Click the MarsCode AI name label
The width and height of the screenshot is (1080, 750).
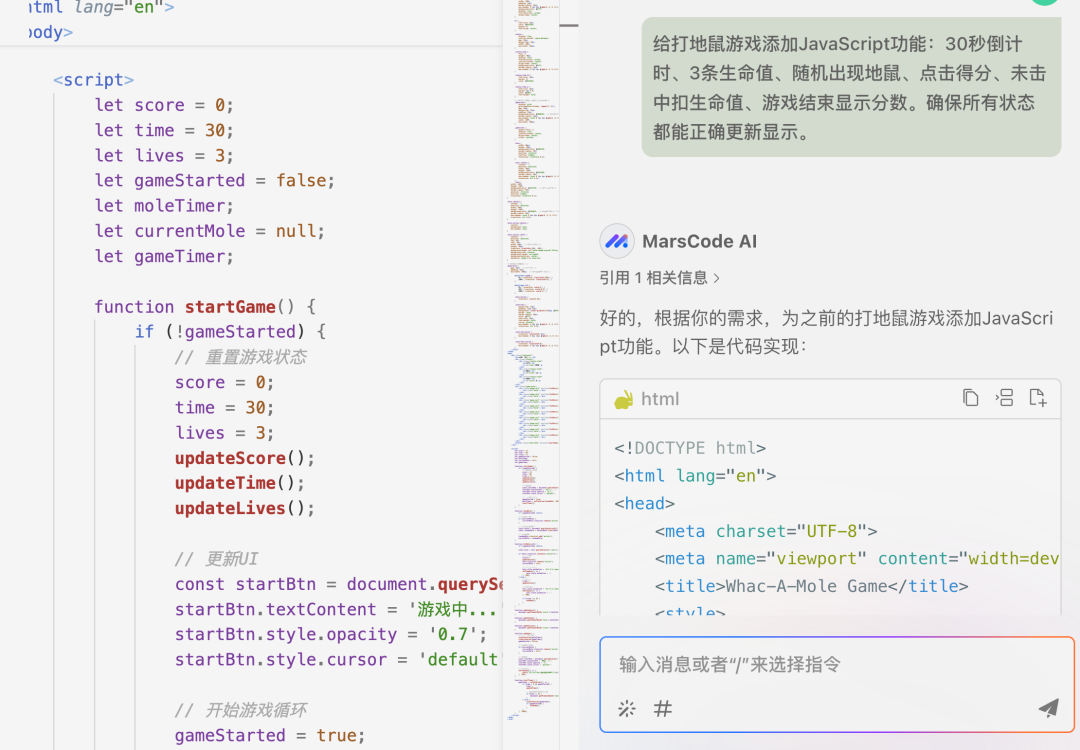tap(699, 242)
